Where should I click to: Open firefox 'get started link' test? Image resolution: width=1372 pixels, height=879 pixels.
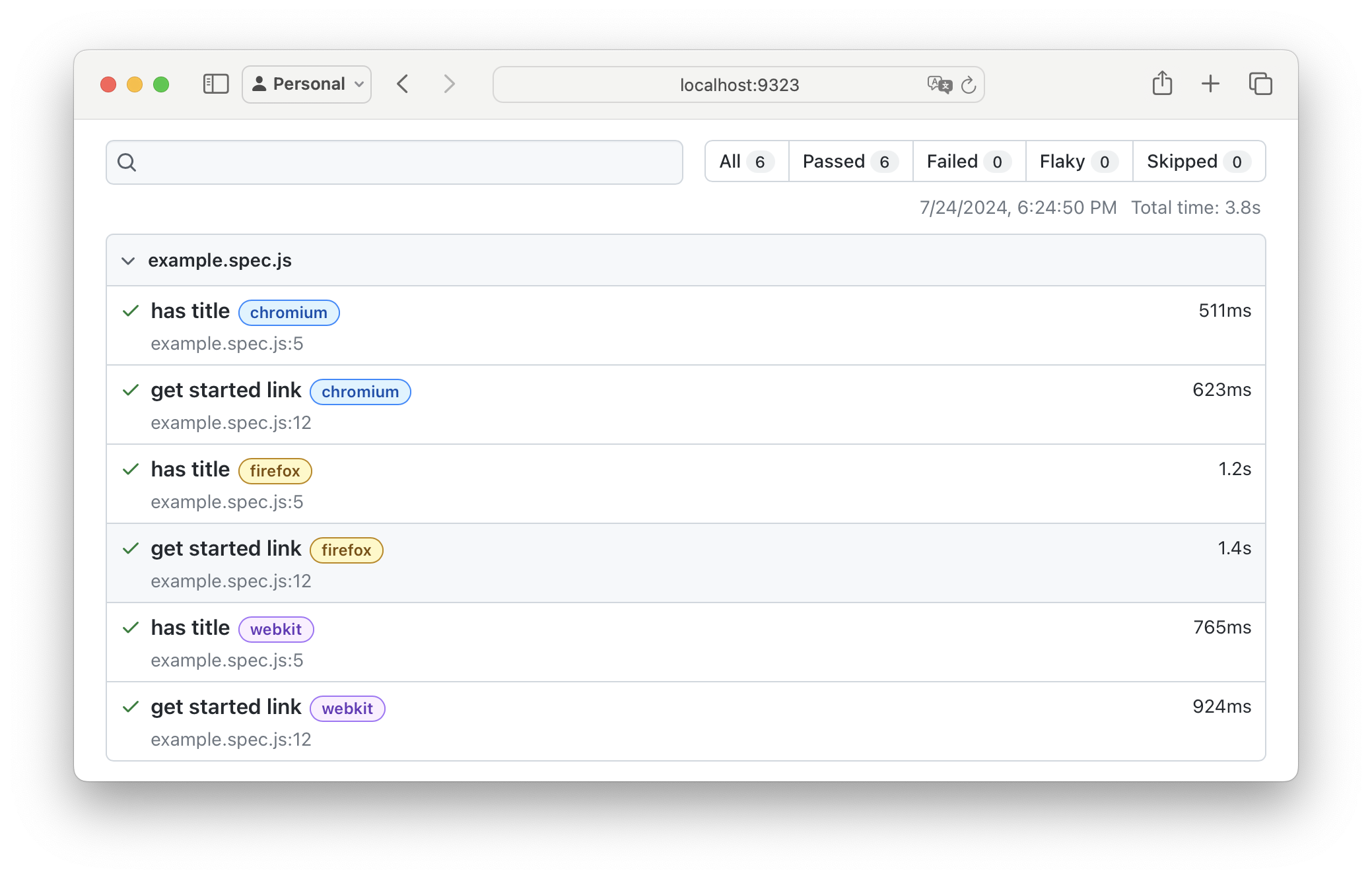[226, 548]
